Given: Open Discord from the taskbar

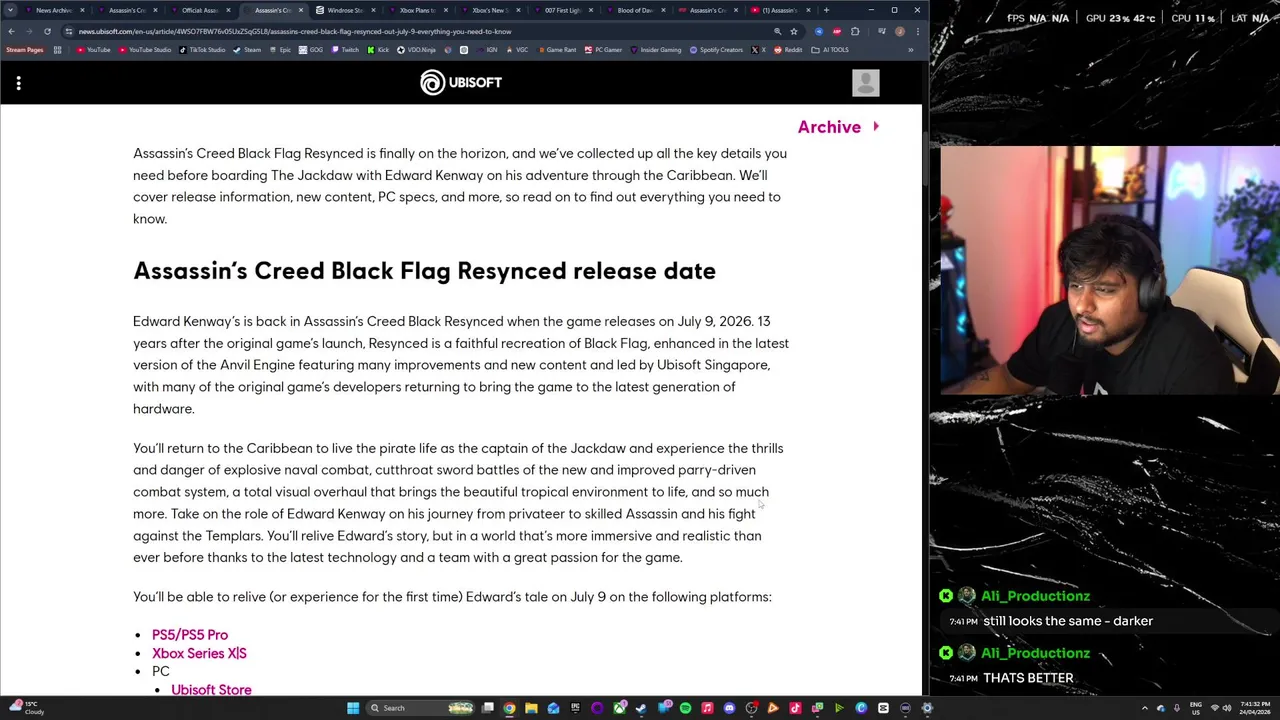Looking at the screenshot, I should click(x=729, y=708).
